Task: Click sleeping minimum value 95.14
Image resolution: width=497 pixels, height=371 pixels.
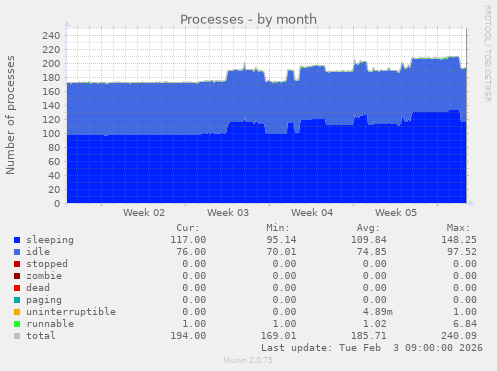Action: click(281, 240)
